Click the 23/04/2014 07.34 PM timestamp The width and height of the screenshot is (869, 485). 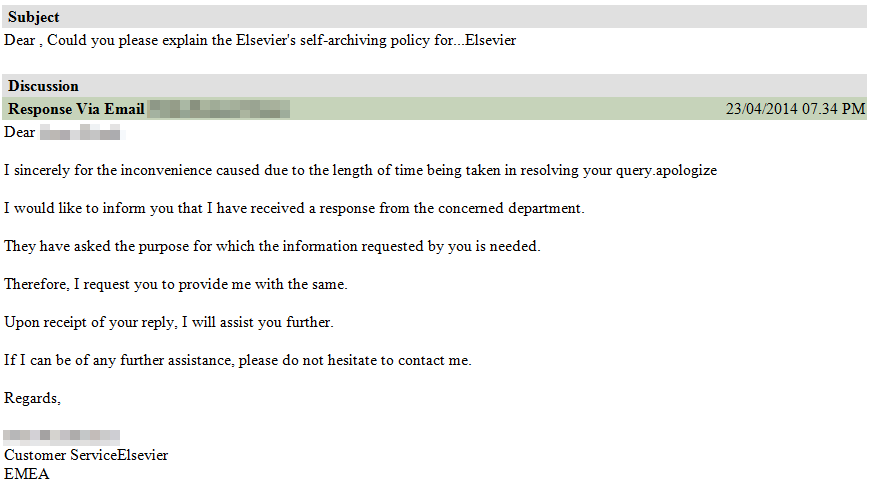click(x=795, y=109)
